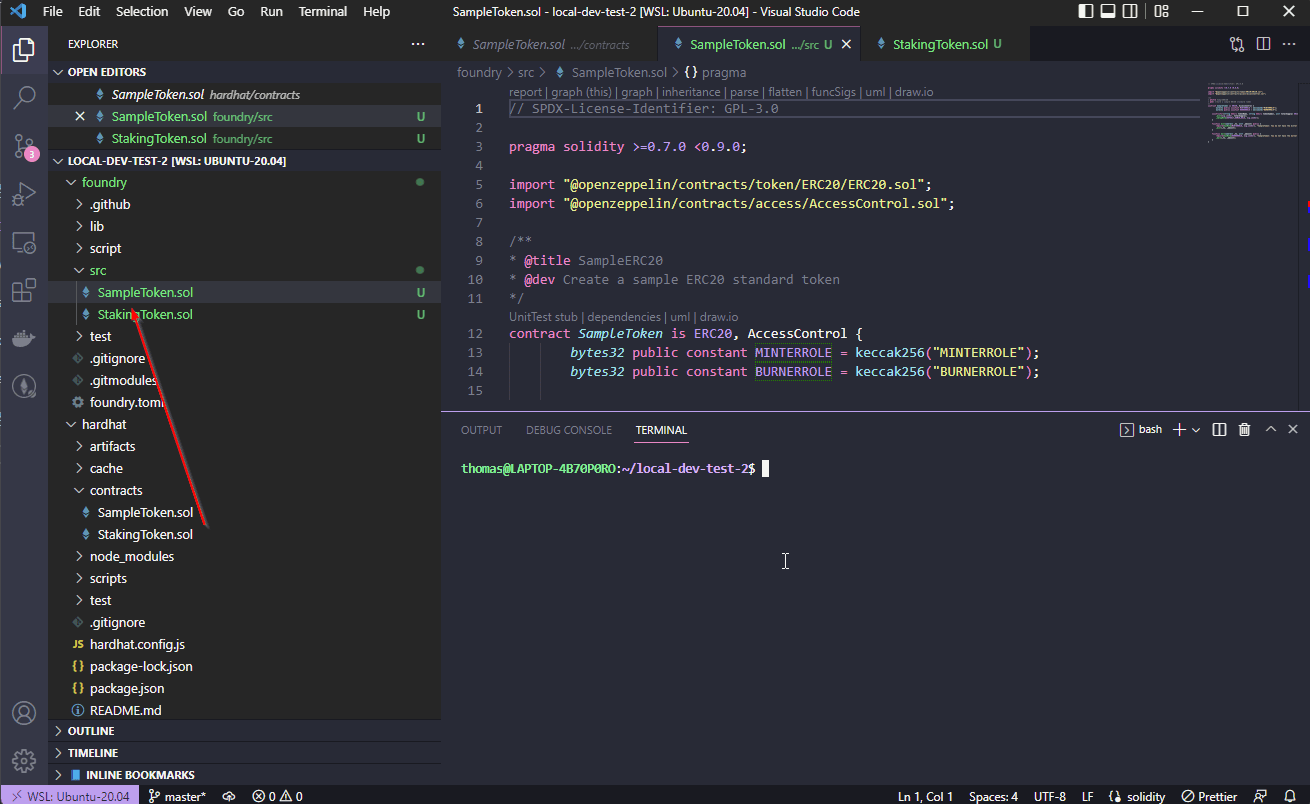1310x804 pixels.
Task: Open hardhat.config.js file
Action: pos(137,644)
